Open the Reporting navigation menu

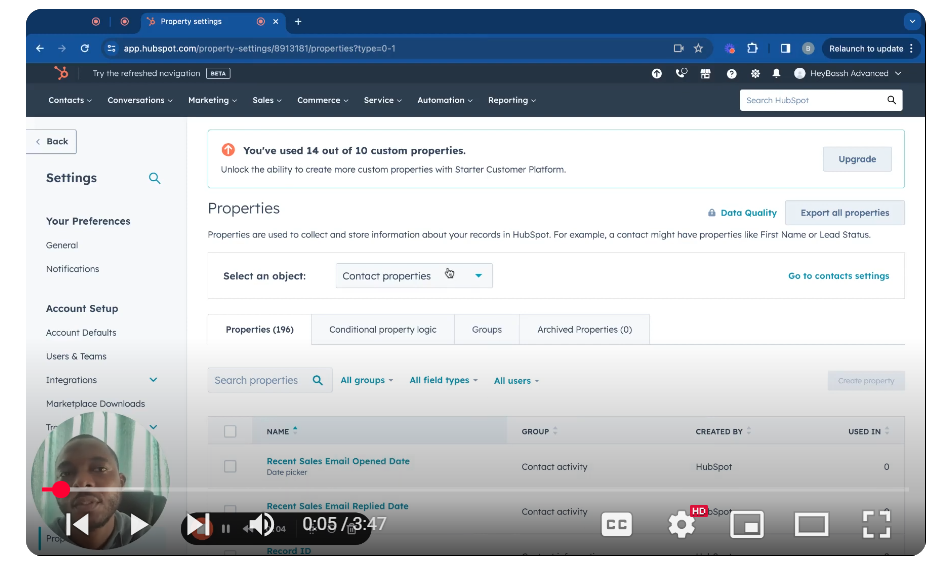coord(512,100)
